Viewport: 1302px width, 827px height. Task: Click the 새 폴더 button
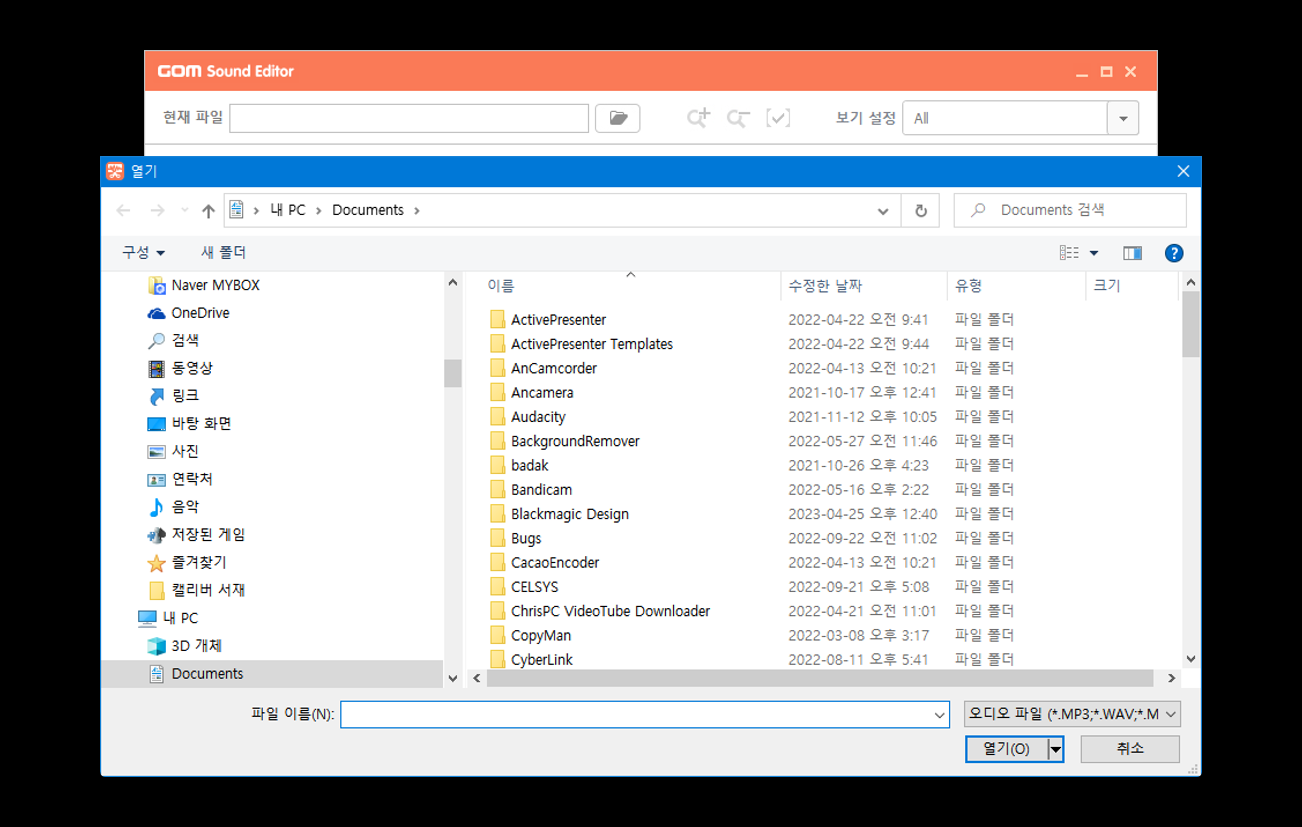(x=223, y=253)
